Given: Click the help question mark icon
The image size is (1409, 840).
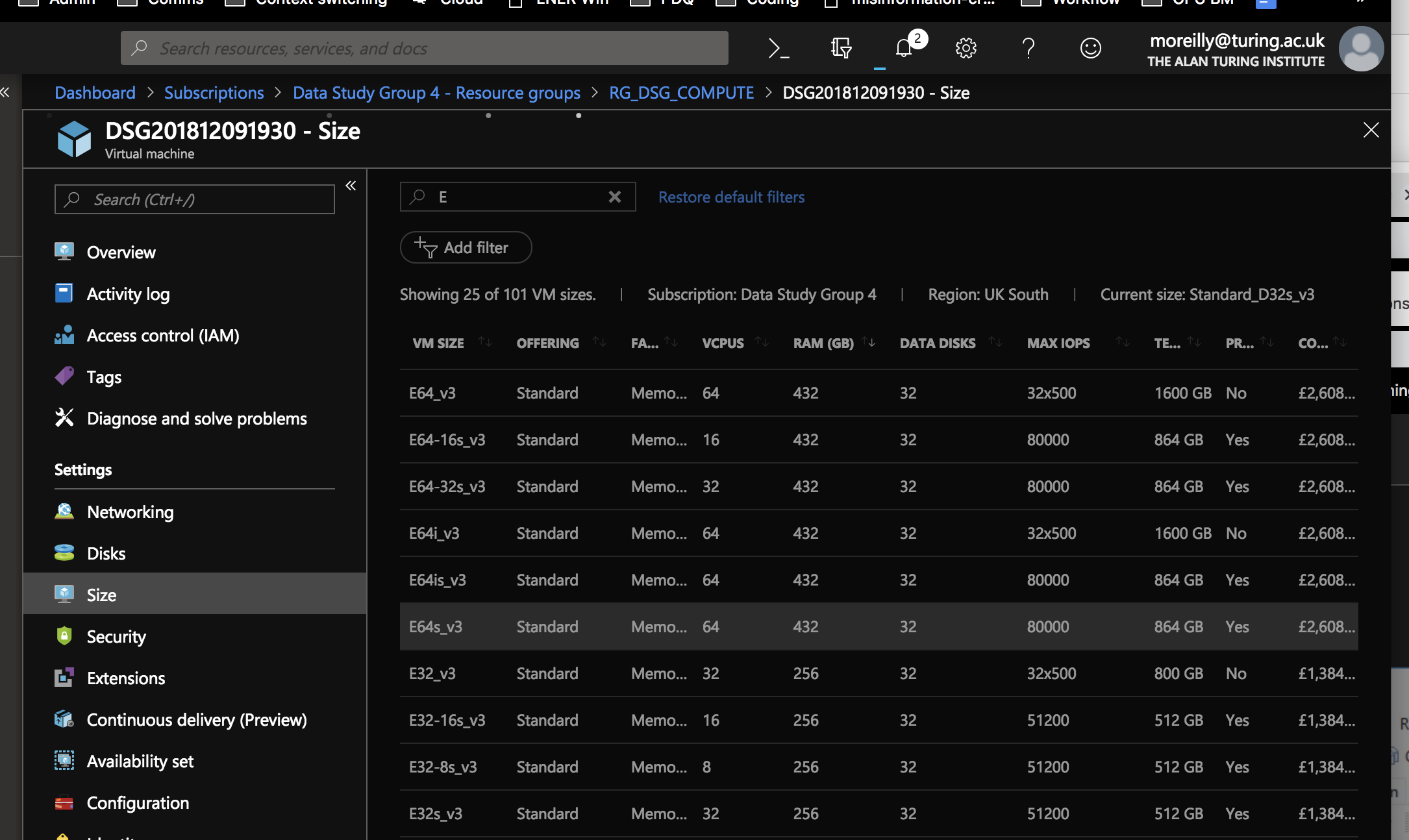Looking at the screenshot, I should tap(1028, 49).
